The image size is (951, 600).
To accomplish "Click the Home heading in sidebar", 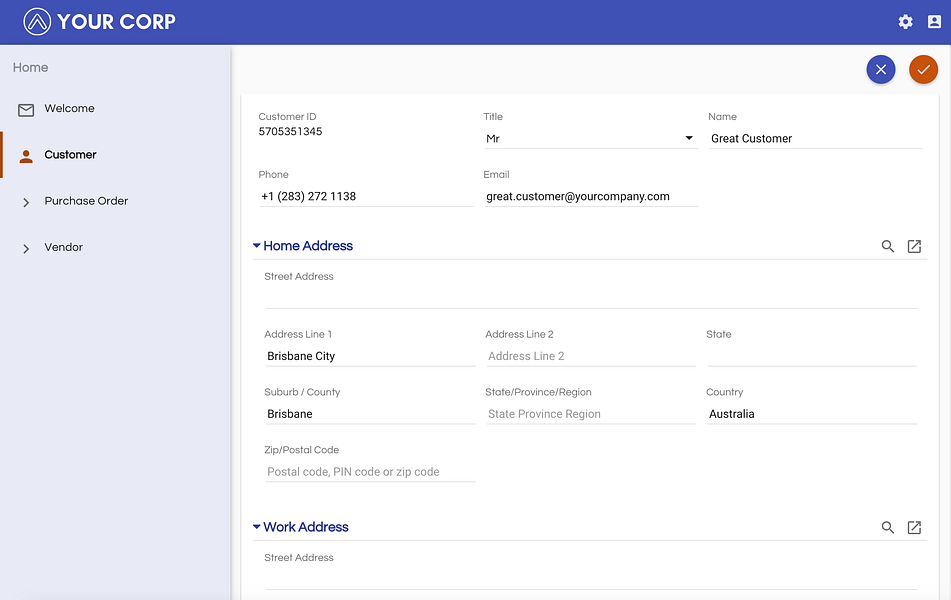I will 30,67.
